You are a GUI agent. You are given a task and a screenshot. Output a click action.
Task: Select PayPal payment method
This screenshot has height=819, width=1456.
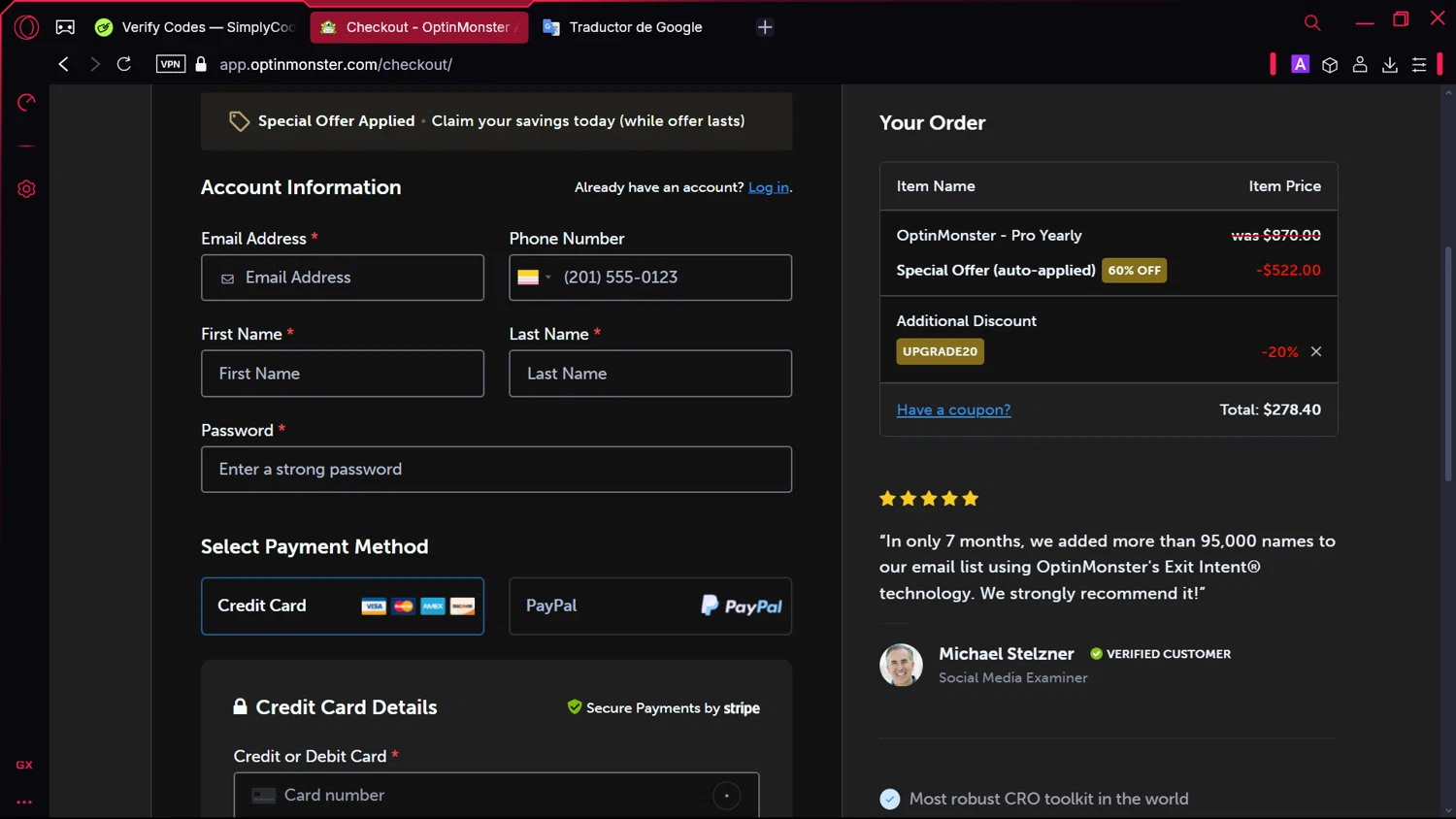coord(650,606)
